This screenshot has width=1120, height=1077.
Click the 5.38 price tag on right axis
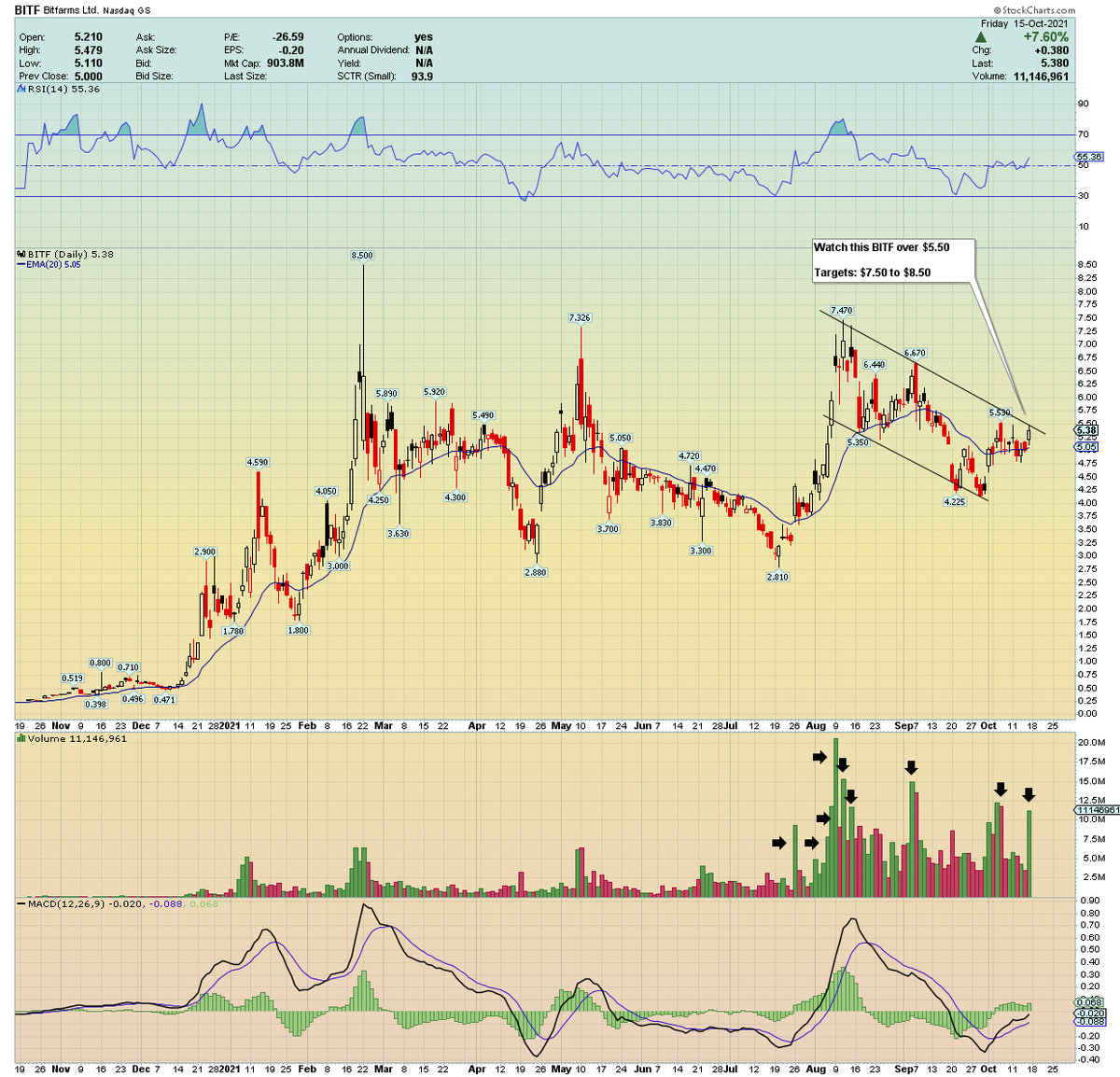(x=1086, y=430)
